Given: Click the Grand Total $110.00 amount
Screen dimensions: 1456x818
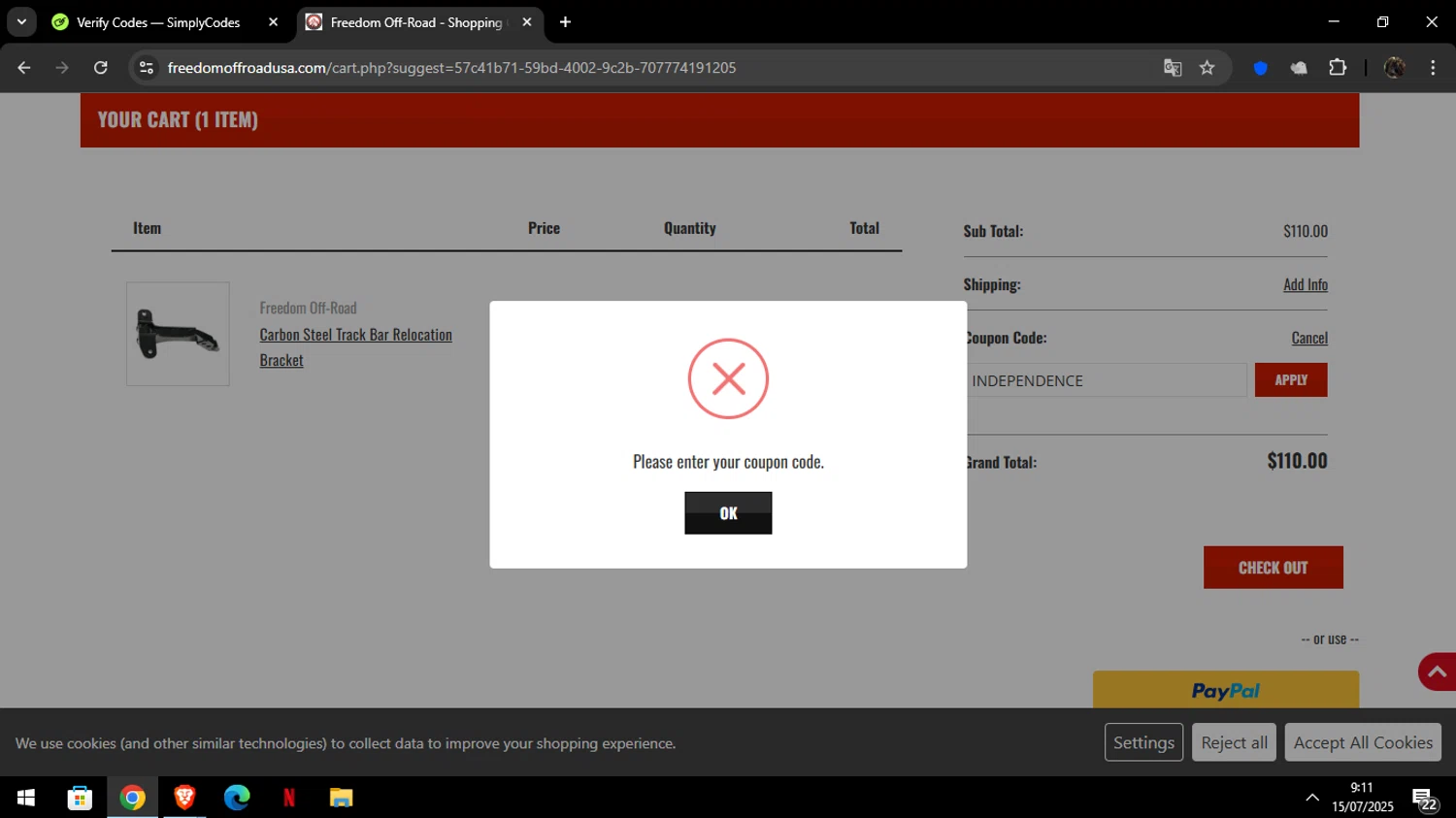Looking at the screenshot, I should [1297, 461].
